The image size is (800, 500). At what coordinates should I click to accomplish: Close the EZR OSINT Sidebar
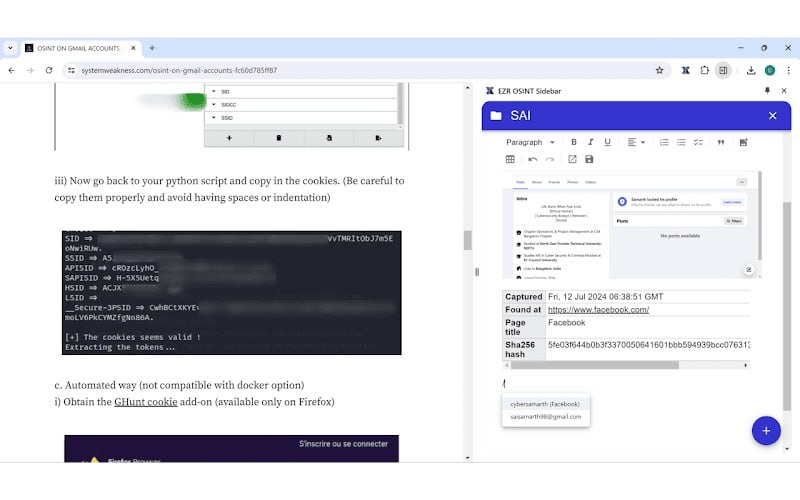click(x=784, y=90)
